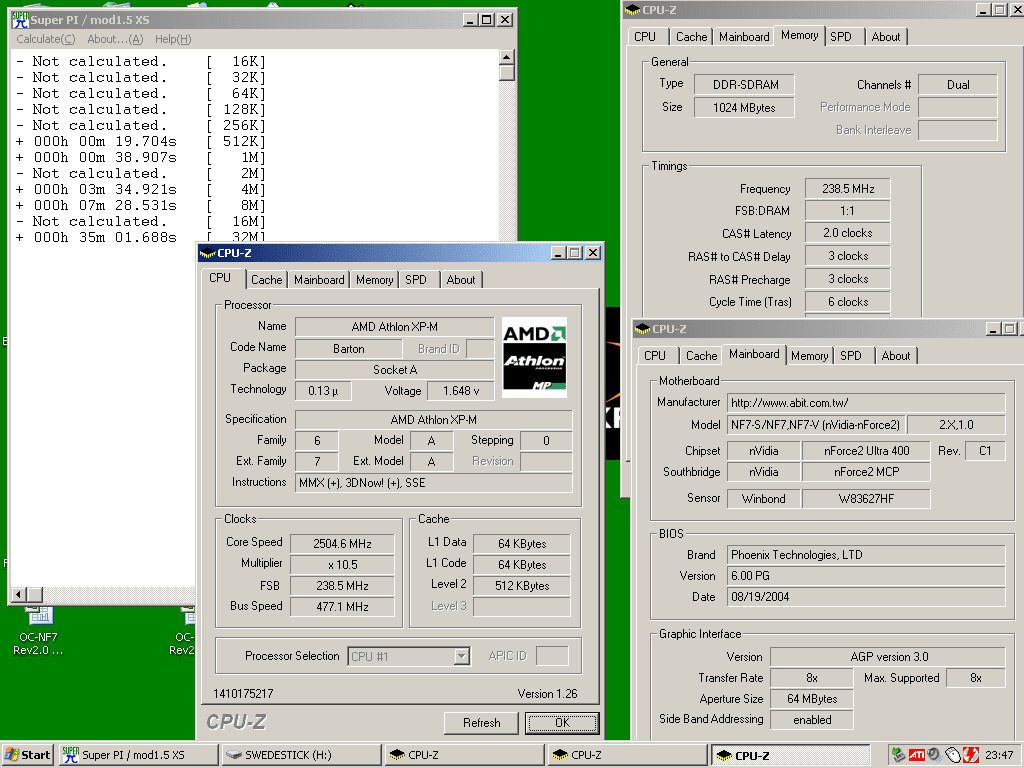Screen dimensions: 1024x768
Task: Click the 1M result line 38.907s
Action: coord(140,157)
